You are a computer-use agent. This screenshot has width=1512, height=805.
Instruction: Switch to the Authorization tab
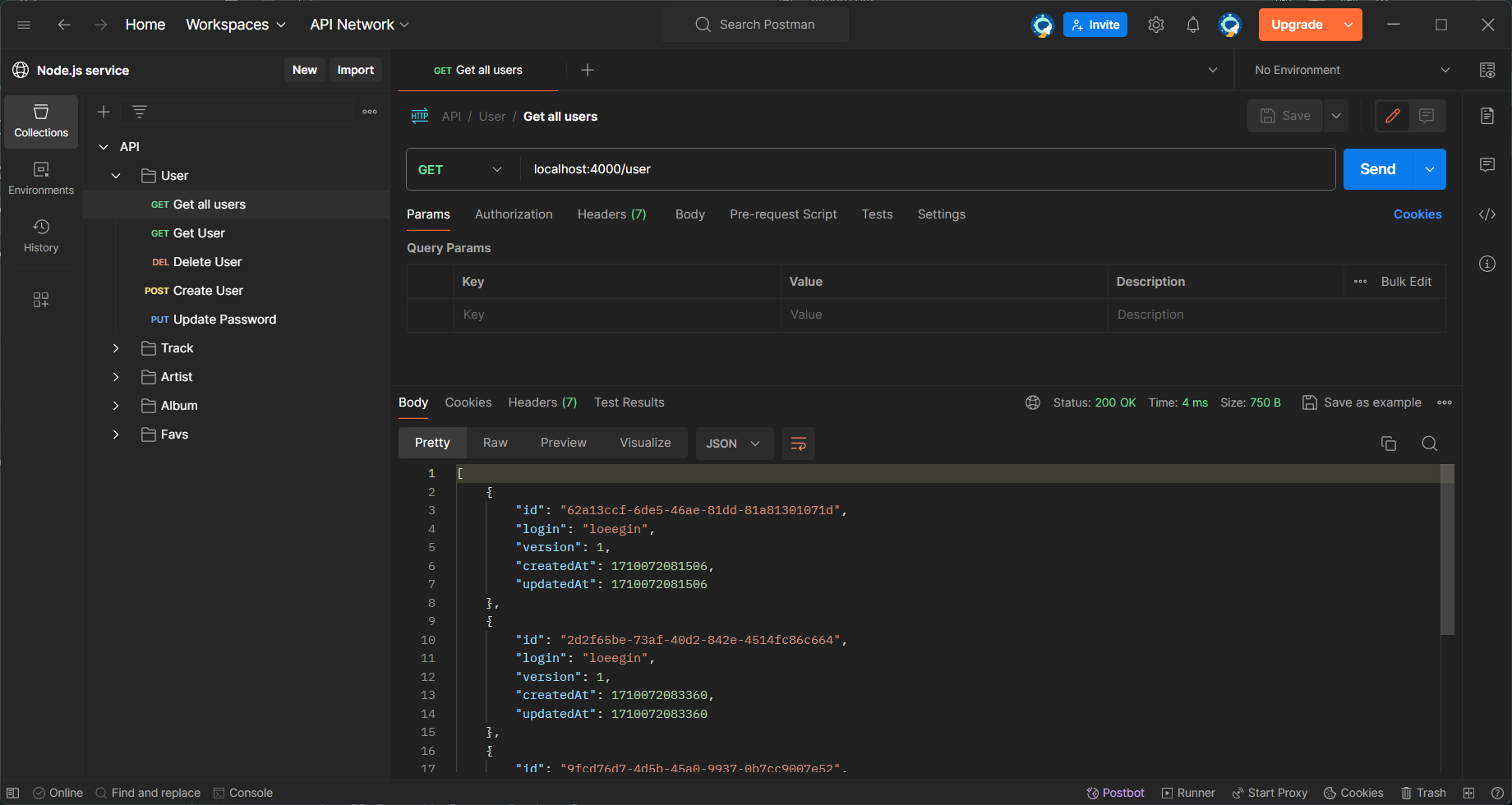coord(514,214)
